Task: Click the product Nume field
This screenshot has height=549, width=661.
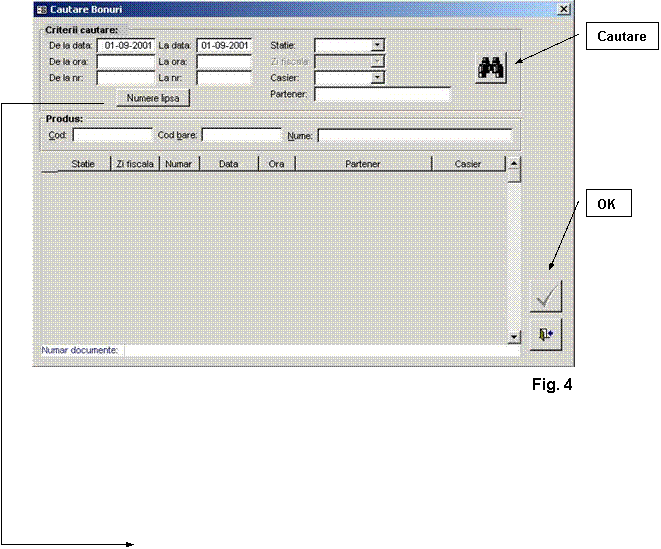Action: tap(415, 135)
